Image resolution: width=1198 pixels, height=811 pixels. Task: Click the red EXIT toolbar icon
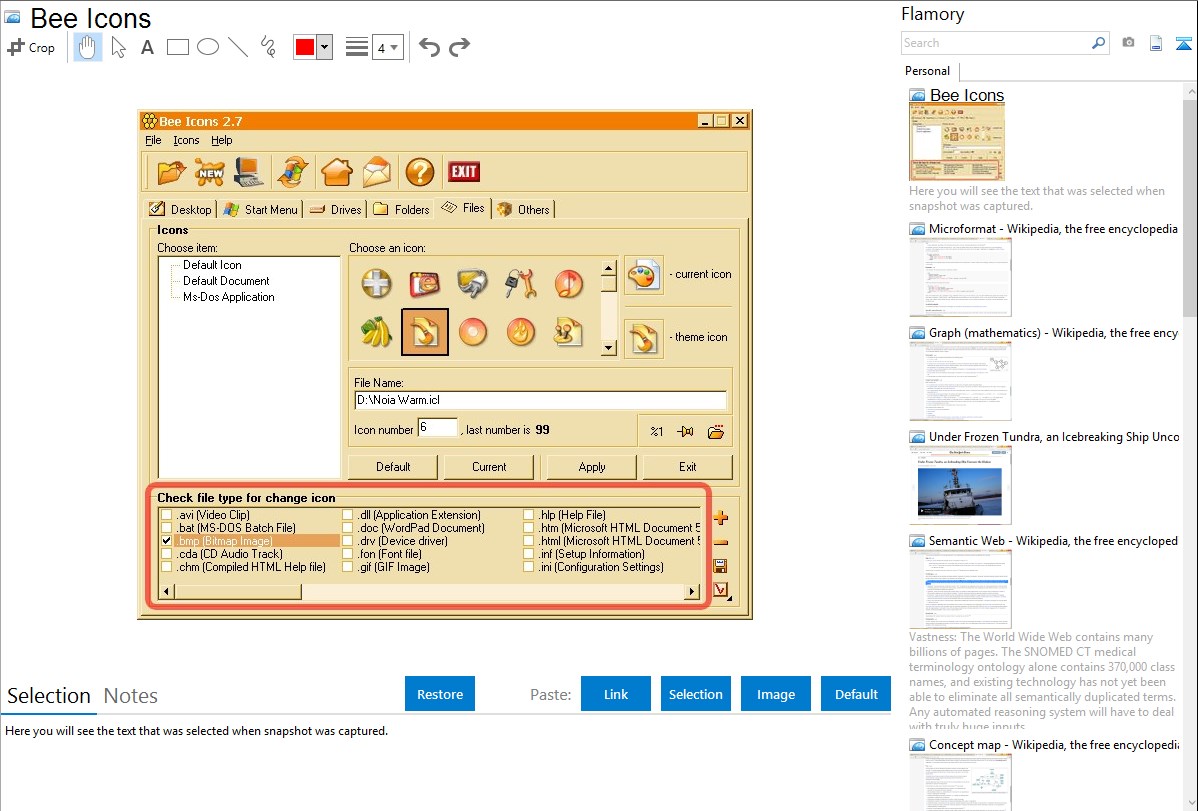pyautogui.click(x=464, y=171)
